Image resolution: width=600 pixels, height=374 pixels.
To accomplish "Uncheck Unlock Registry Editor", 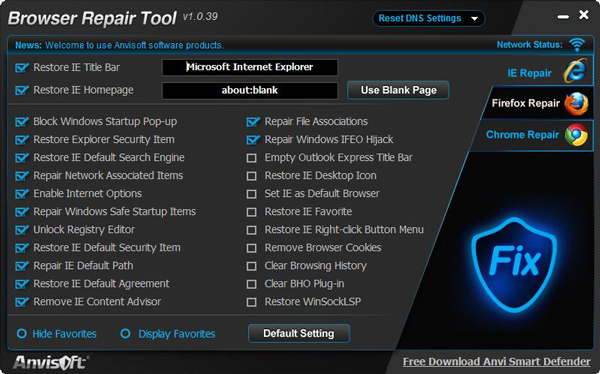I will point(21,230).
